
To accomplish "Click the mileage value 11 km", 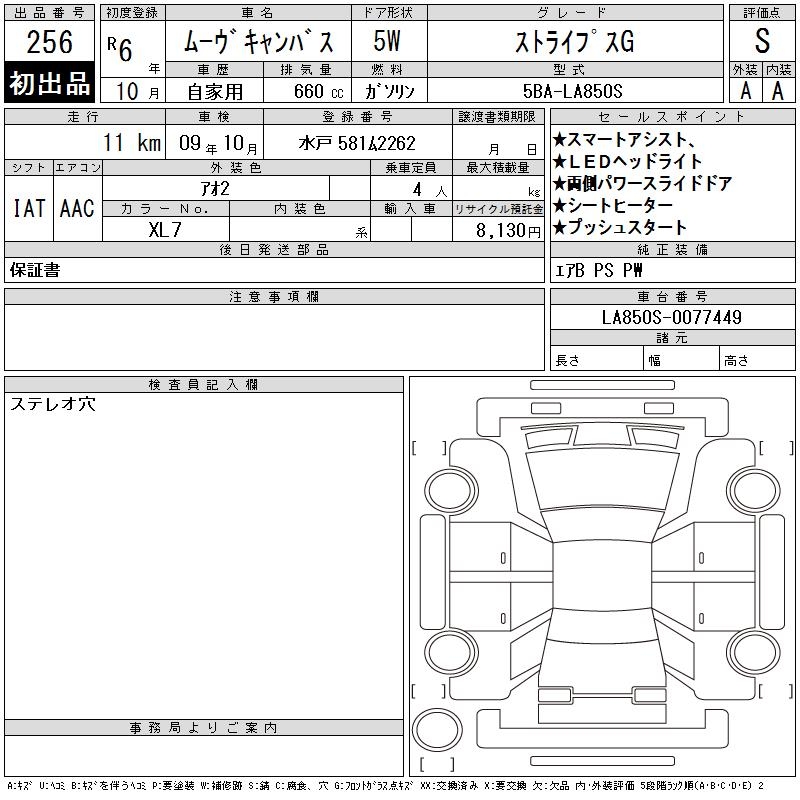I will pyautogui.click(x=132, y=143).
